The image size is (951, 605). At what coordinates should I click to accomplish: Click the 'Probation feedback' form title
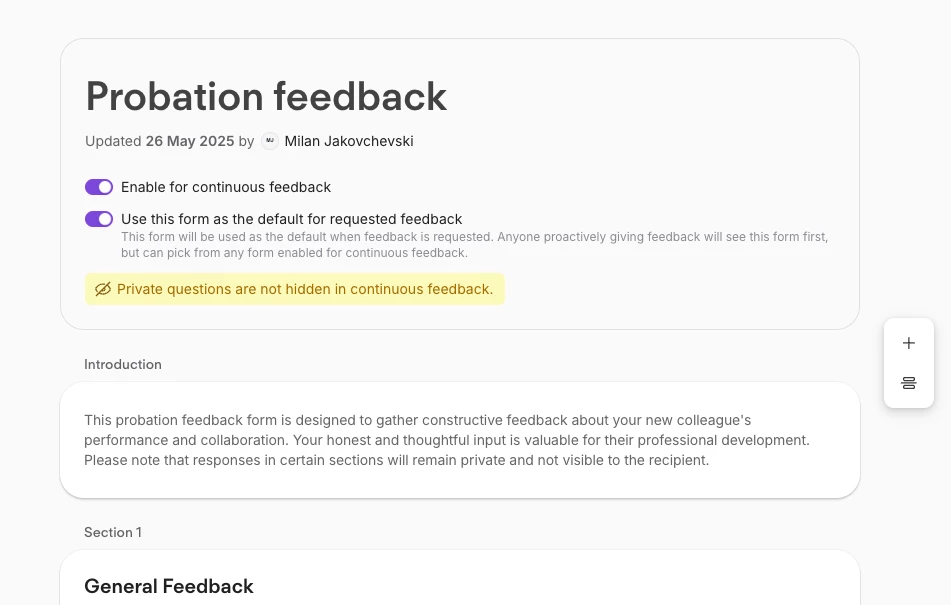point(266,96)
